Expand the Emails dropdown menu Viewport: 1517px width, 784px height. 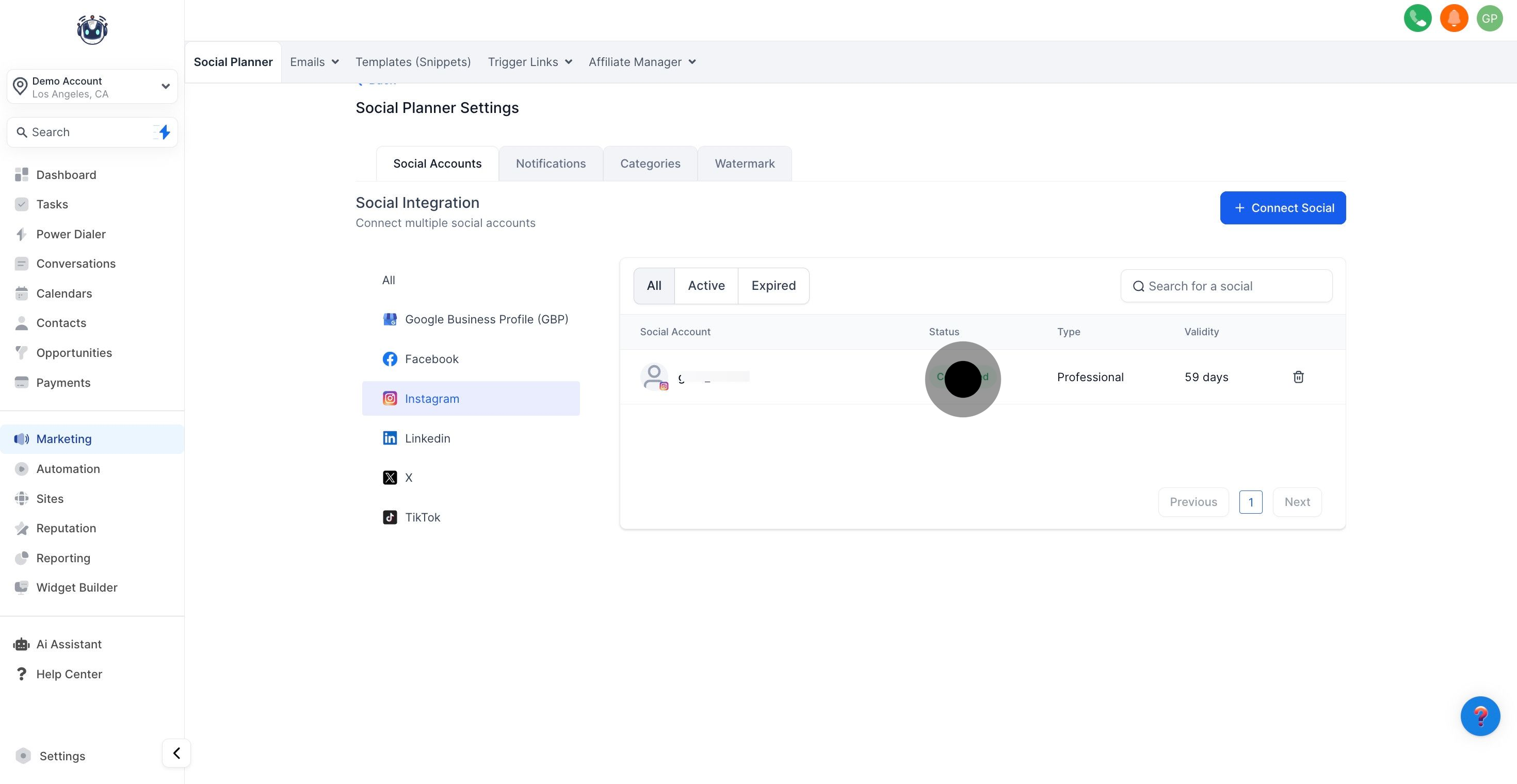pyautogui.click(x=314, y=62)
